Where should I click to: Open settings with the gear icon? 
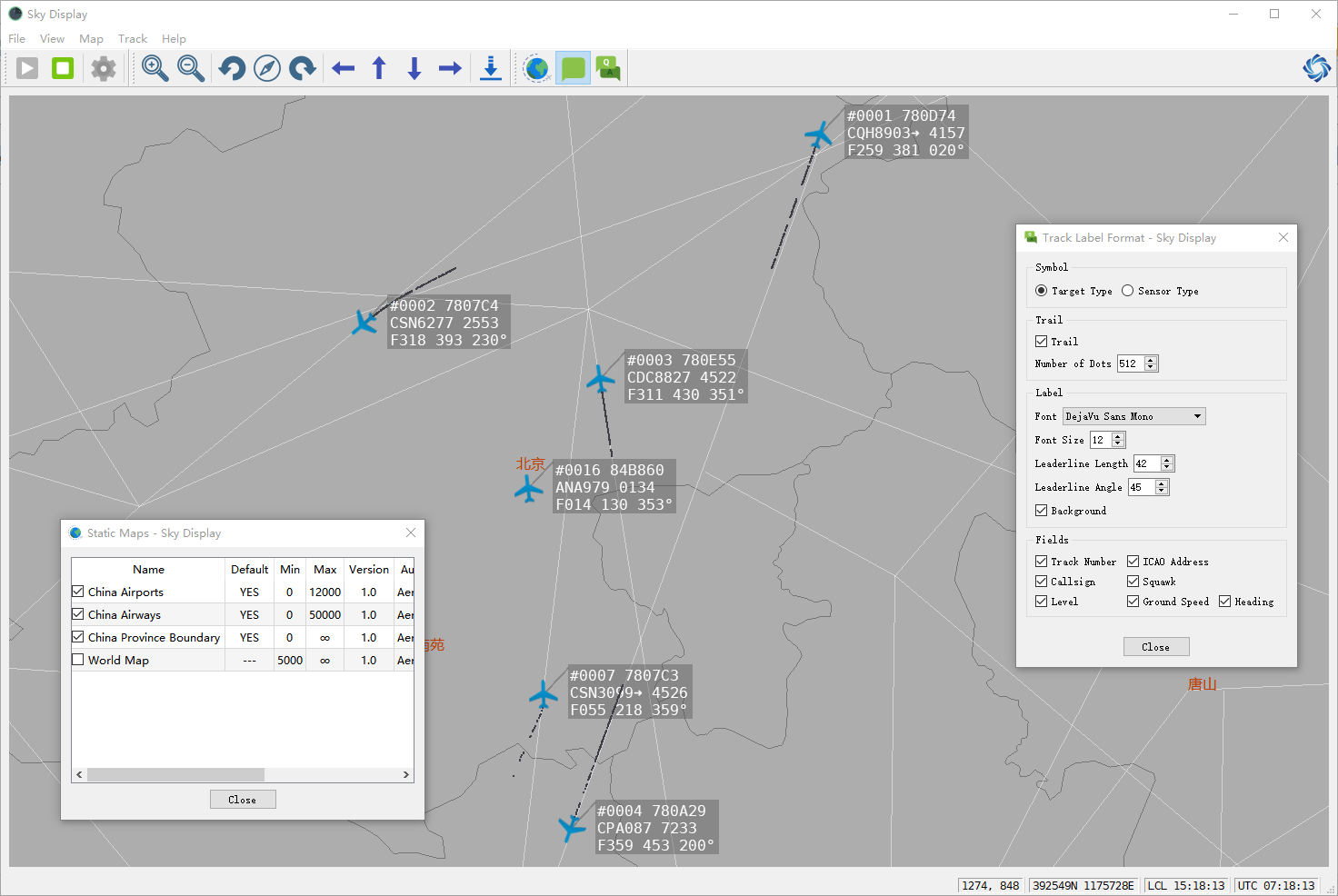(104, 68)
